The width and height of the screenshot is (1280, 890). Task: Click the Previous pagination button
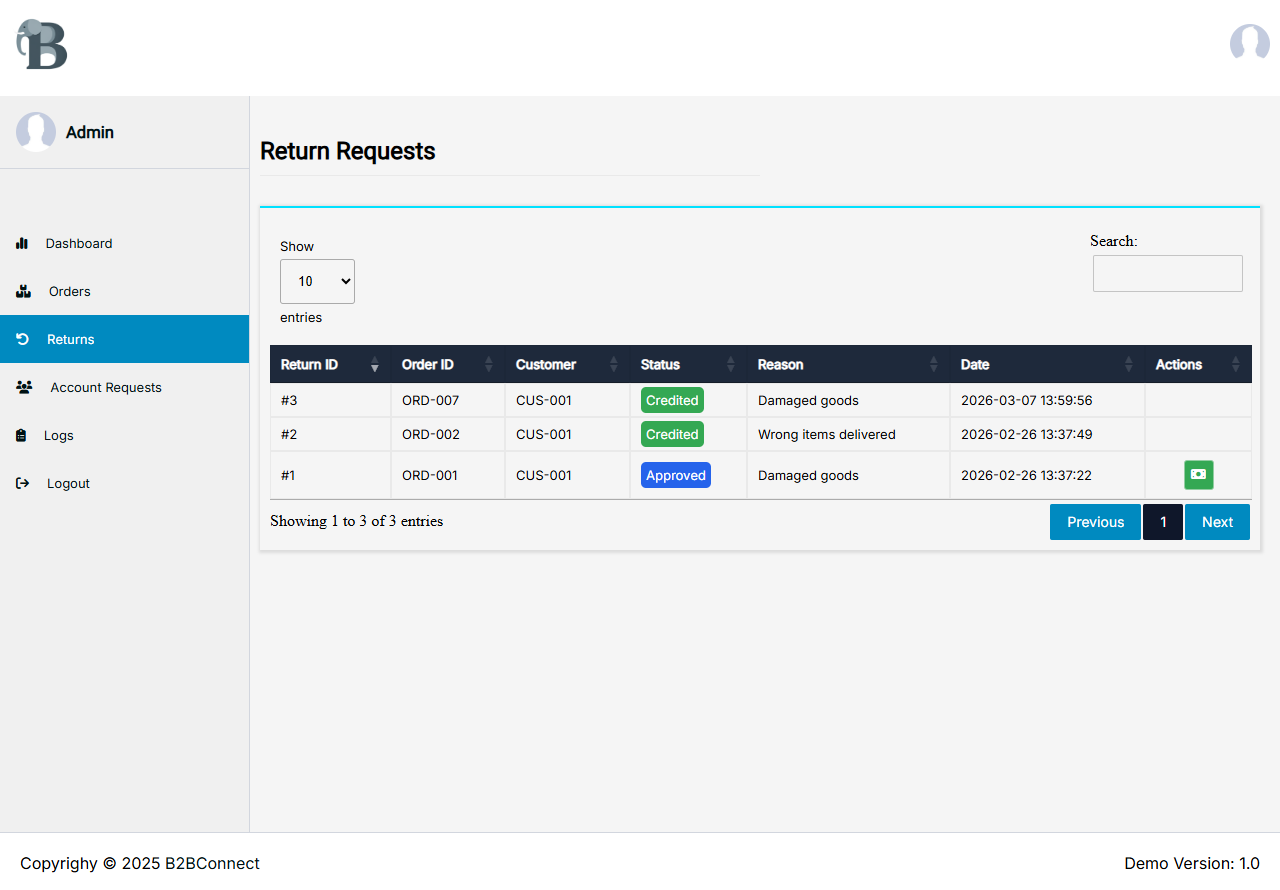click(x=1095, y=522)
